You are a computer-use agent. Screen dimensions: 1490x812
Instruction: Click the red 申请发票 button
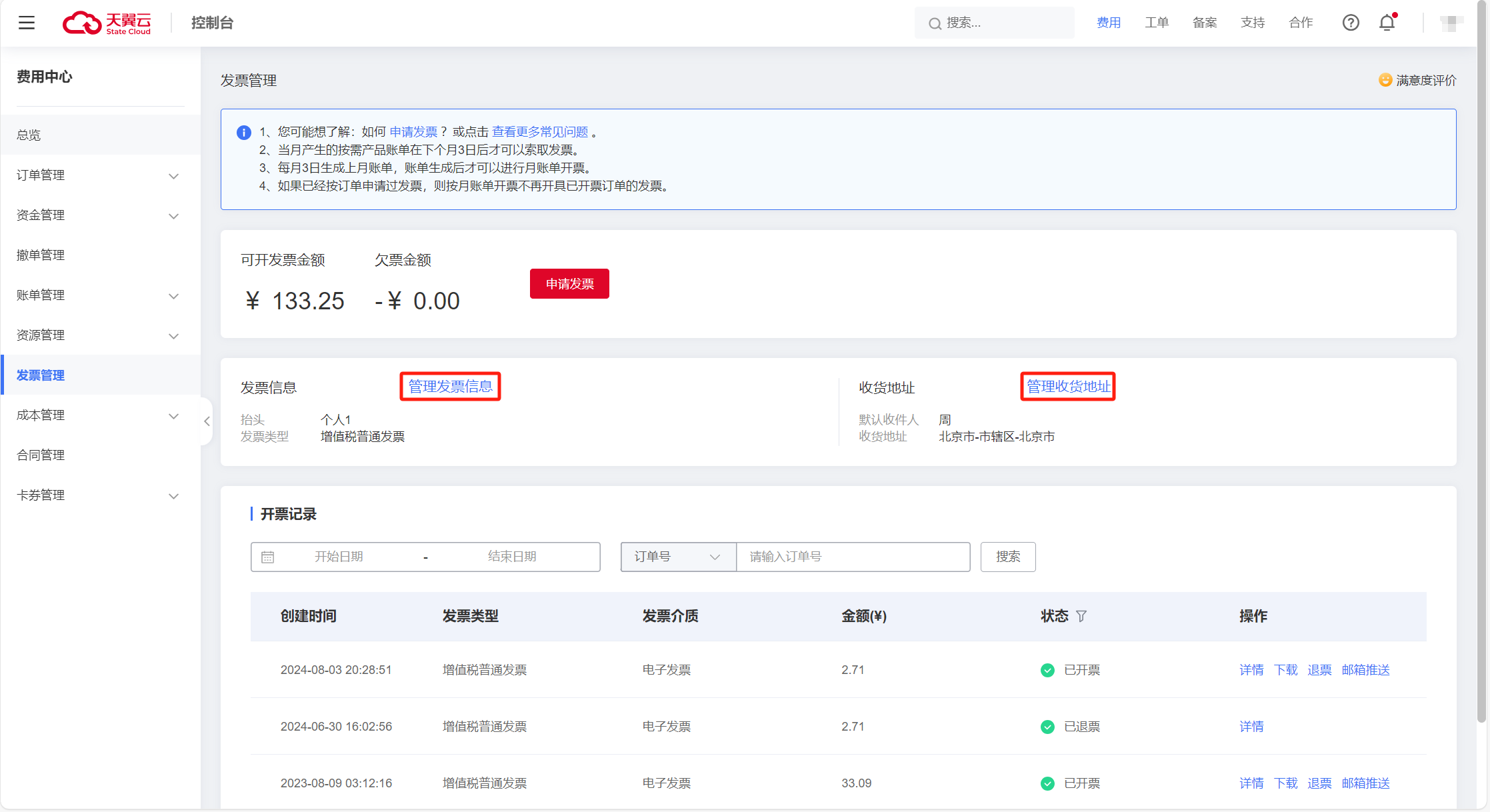click(x=569, y=284)
